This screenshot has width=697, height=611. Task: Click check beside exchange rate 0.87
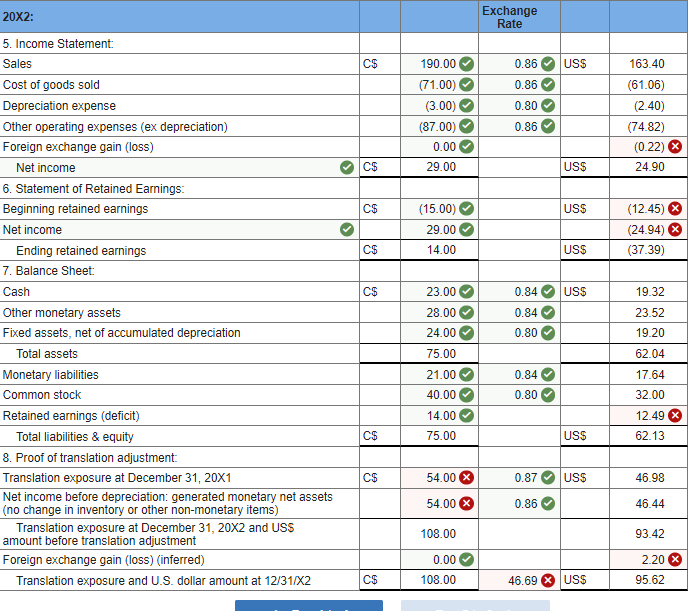click(x=548, y=478)
